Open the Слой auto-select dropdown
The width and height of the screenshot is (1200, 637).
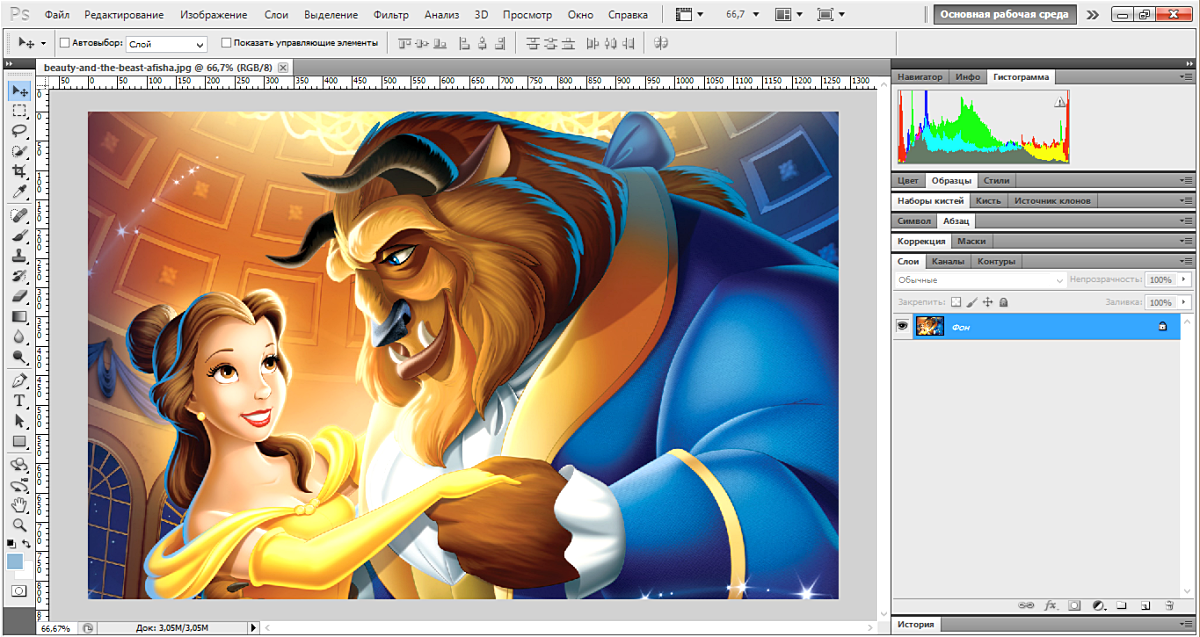click(x=166, y=44)
